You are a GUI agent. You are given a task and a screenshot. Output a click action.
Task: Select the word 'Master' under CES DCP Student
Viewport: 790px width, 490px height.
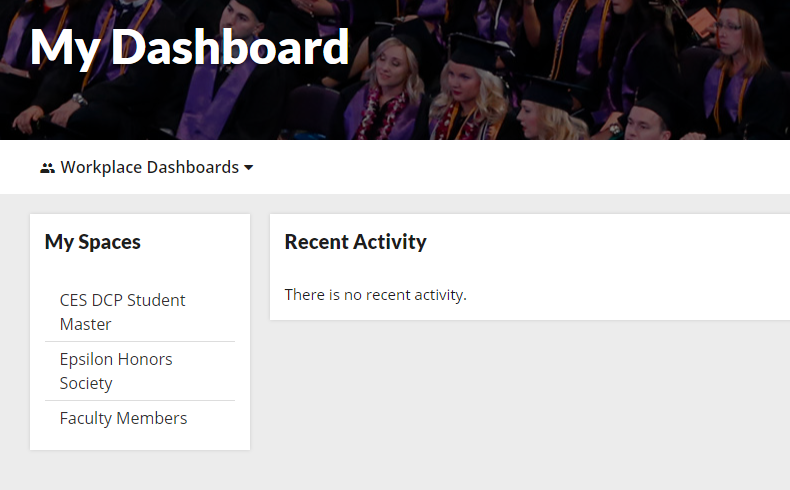[86, 324]
